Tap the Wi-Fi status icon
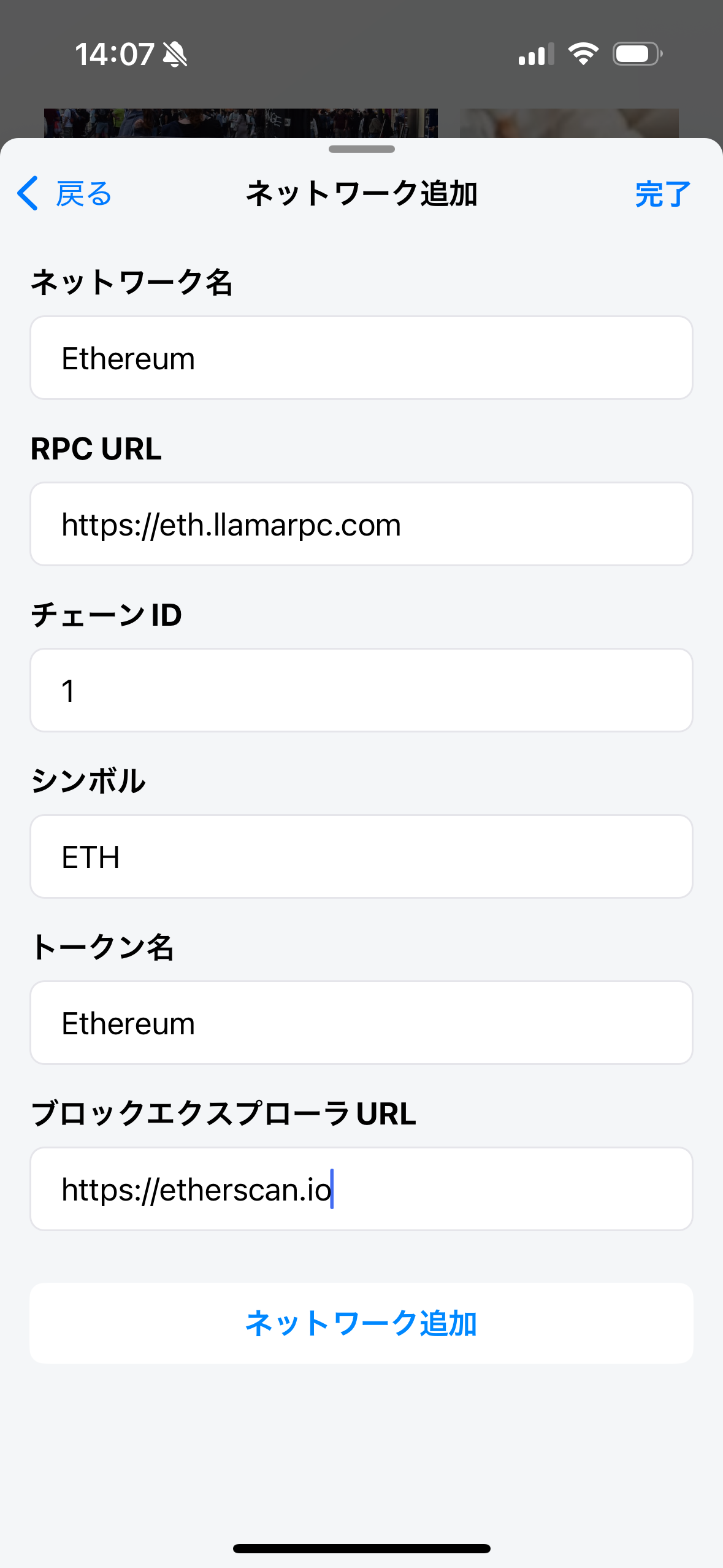The height and width of the screenshot is (1568, 723). pos(583,54)
